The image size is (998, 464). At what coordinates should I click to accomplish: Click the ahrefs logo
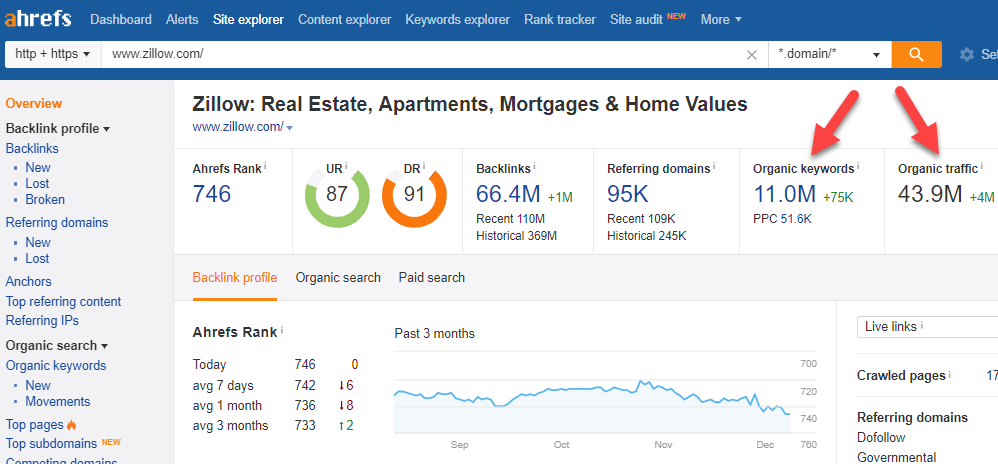pyautogui.click(x=38, y=20)
